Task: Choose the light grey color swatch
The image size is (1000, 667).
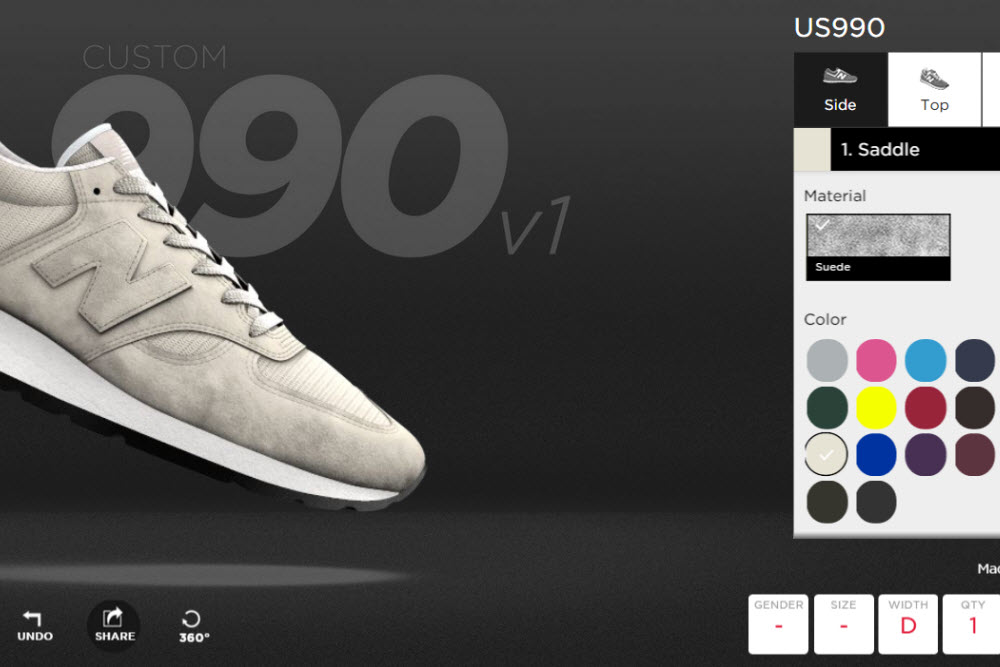Action: tap(827, 360)
